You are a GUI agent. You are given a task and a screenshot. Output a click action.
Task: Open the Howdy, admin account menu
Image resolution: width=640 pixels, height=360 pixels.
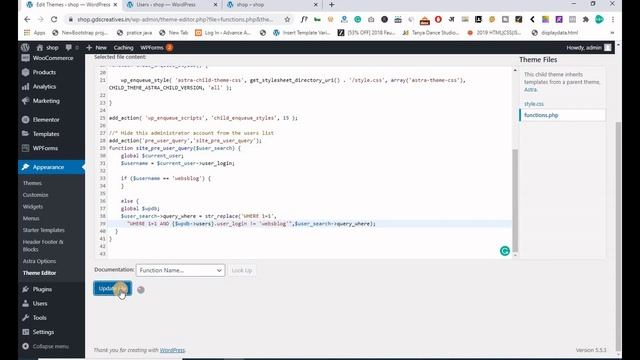(589, 47)
